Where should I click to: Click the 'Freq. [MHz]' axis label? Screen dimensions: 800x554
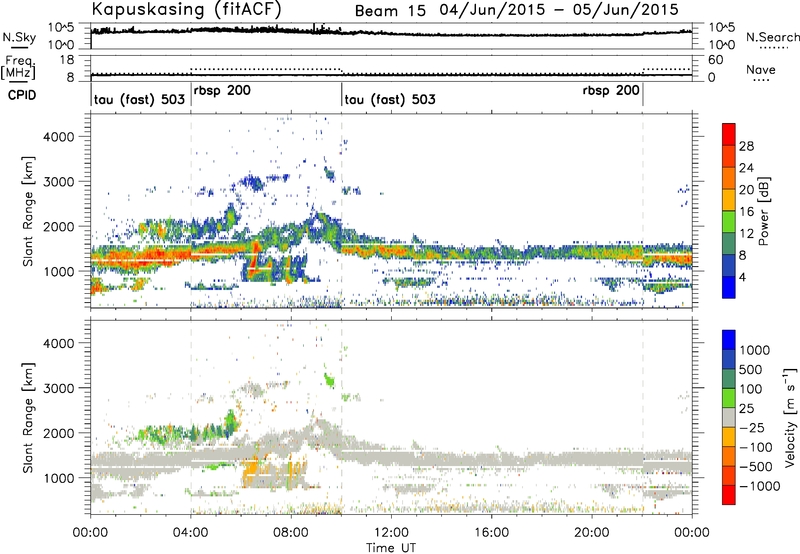(18, 67)
